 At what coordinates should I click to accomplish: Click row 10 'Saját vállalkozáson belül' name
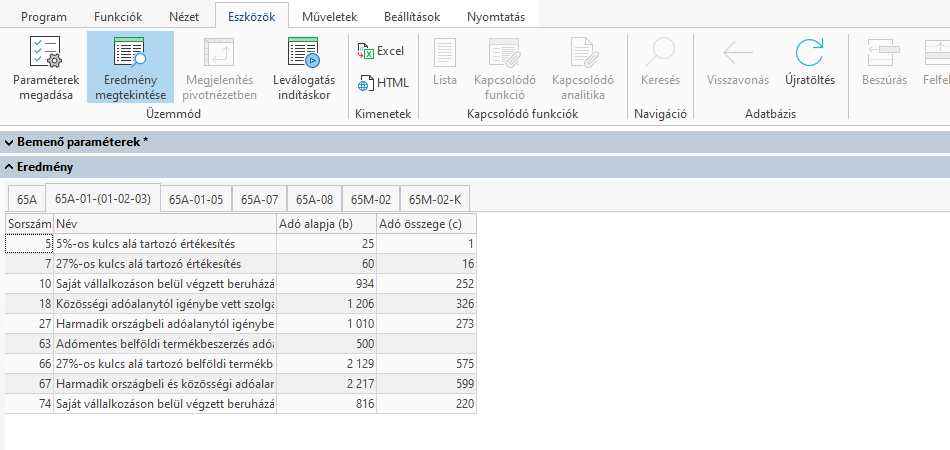[165, 284]
